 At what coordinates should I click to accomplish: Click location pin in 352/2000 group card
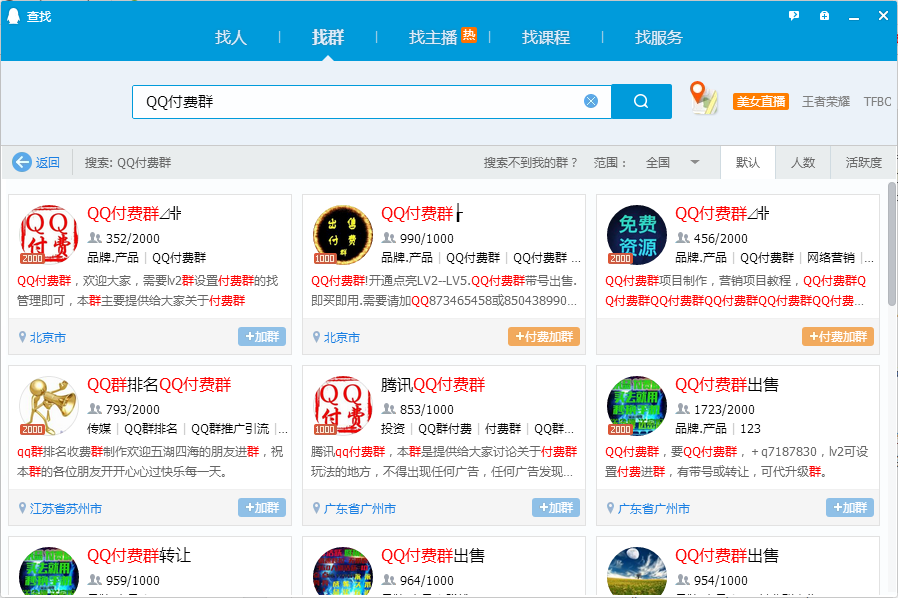[x=22, y=337]
